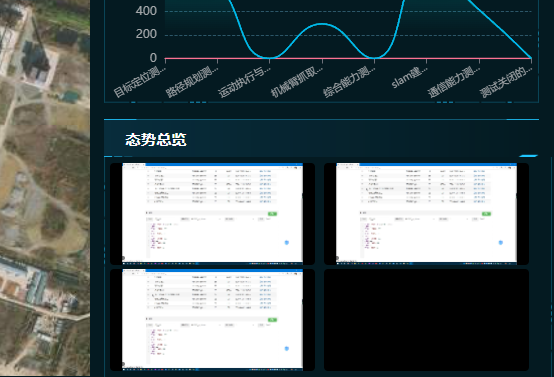The image size is (554, 377).
Task: Select the 通信能力测... chart category
Action: tap(454, 81)
